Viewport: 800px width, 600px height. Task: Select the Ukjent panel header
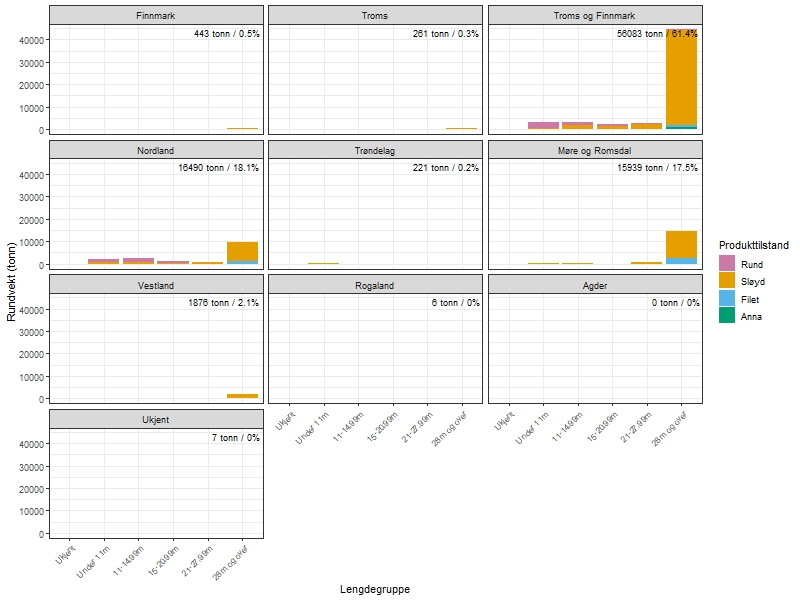156,419
